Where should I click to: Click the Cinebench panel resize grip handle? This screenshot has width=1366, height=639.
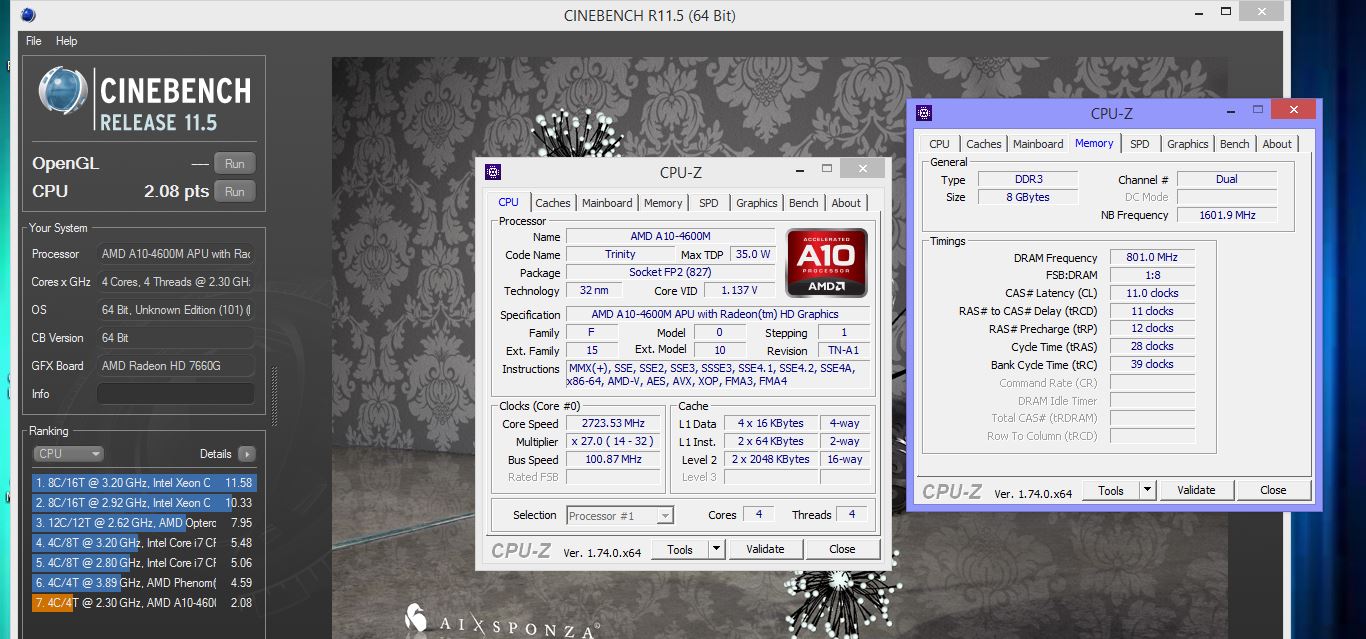coord(276,396)
